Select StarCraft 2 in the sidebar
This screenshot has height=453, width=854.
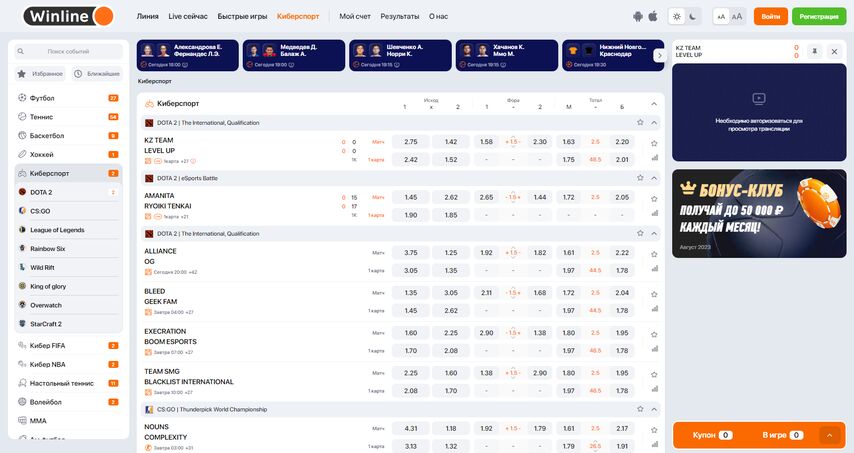[x=68, y=323]
